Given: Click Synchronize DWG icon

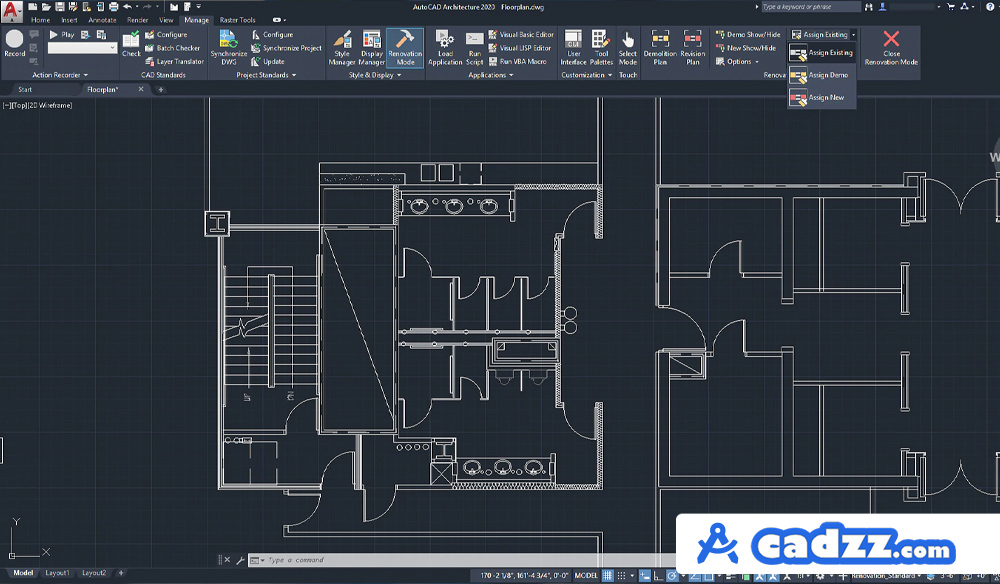Looking at the screenshot, I should 228,47.
